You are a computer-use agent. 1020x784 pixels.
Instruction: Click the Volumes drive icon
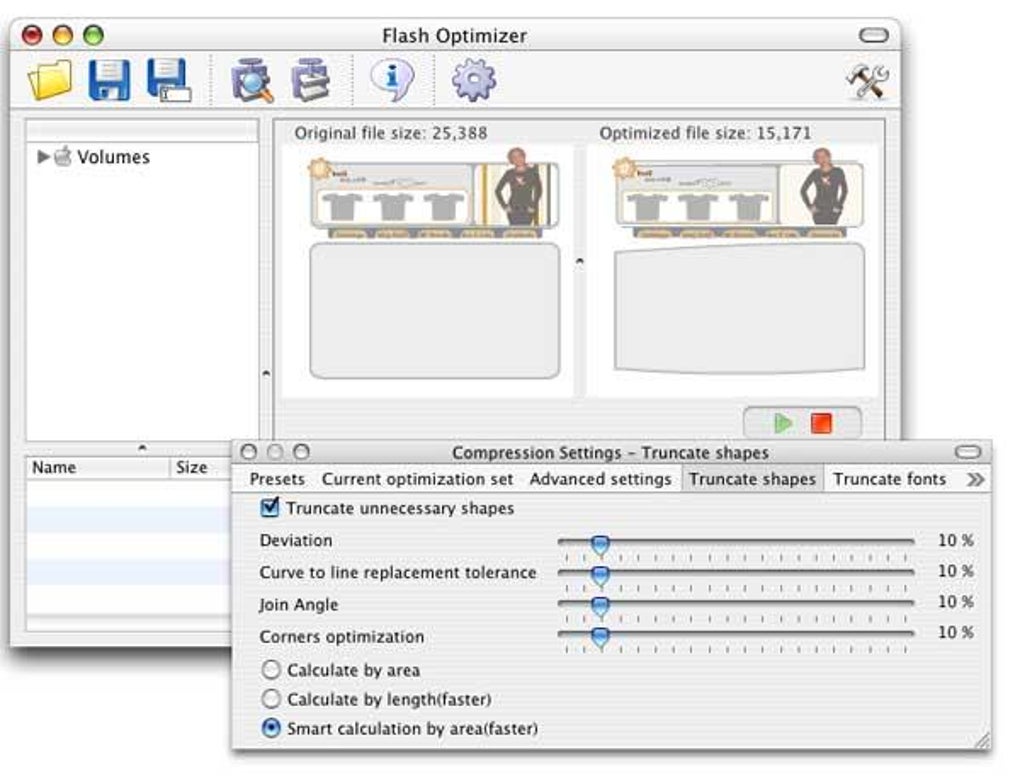pos(62,156)
